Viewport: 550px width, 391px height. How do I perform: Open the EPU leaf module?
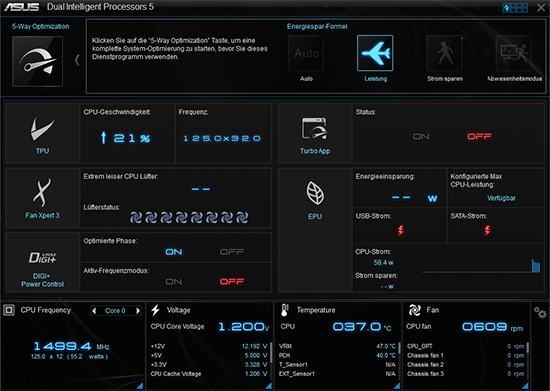coord(315,230)
